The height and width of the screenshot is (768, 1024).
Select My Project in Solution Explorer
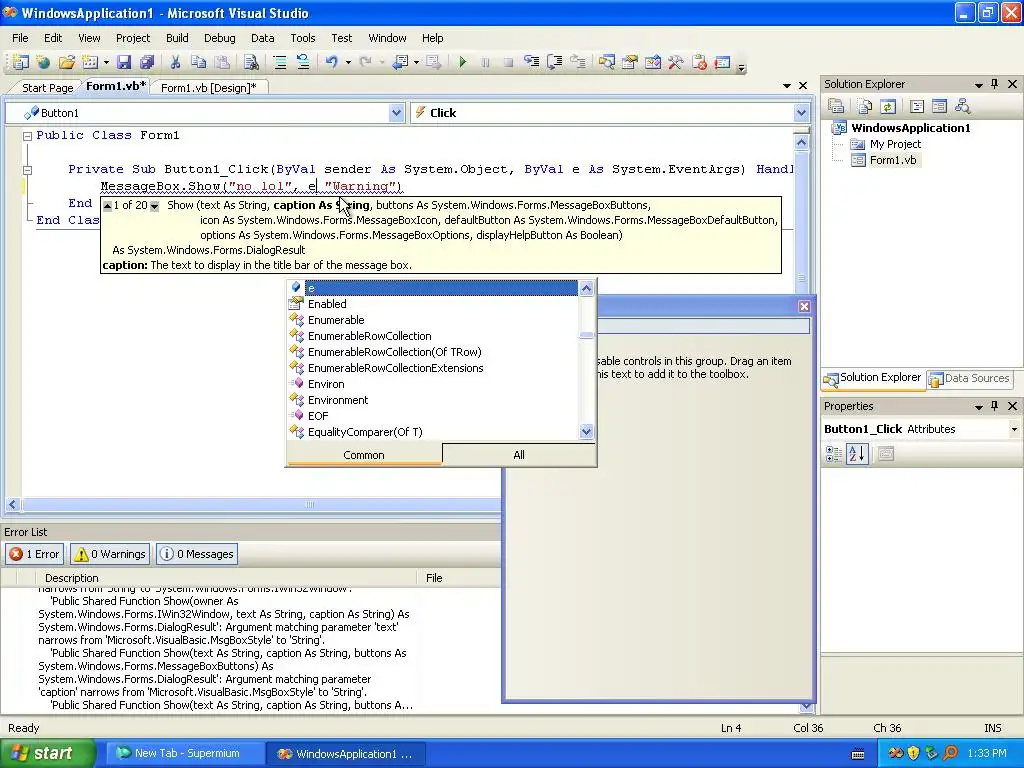(x=895, y=144)
